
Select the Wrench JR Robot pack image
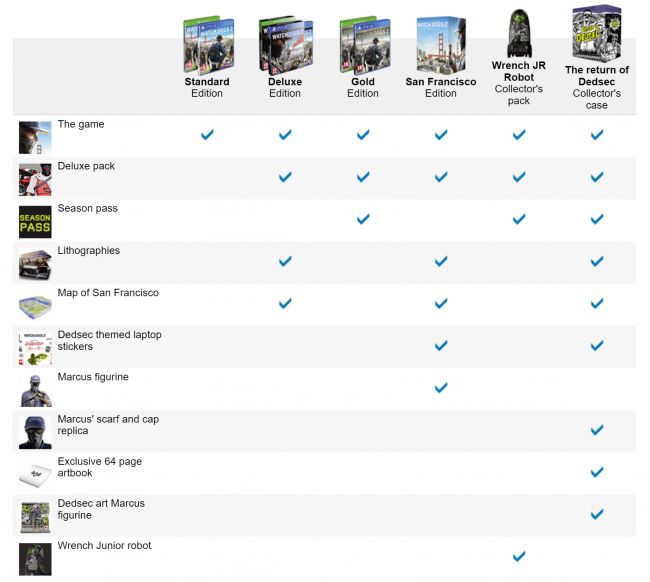point(518,35)
